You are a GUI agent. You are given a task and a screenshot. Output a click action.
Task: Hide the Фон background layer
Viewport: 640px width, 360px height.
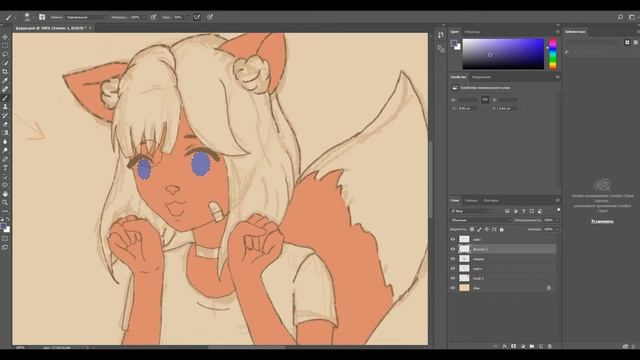tap(453, 288)
